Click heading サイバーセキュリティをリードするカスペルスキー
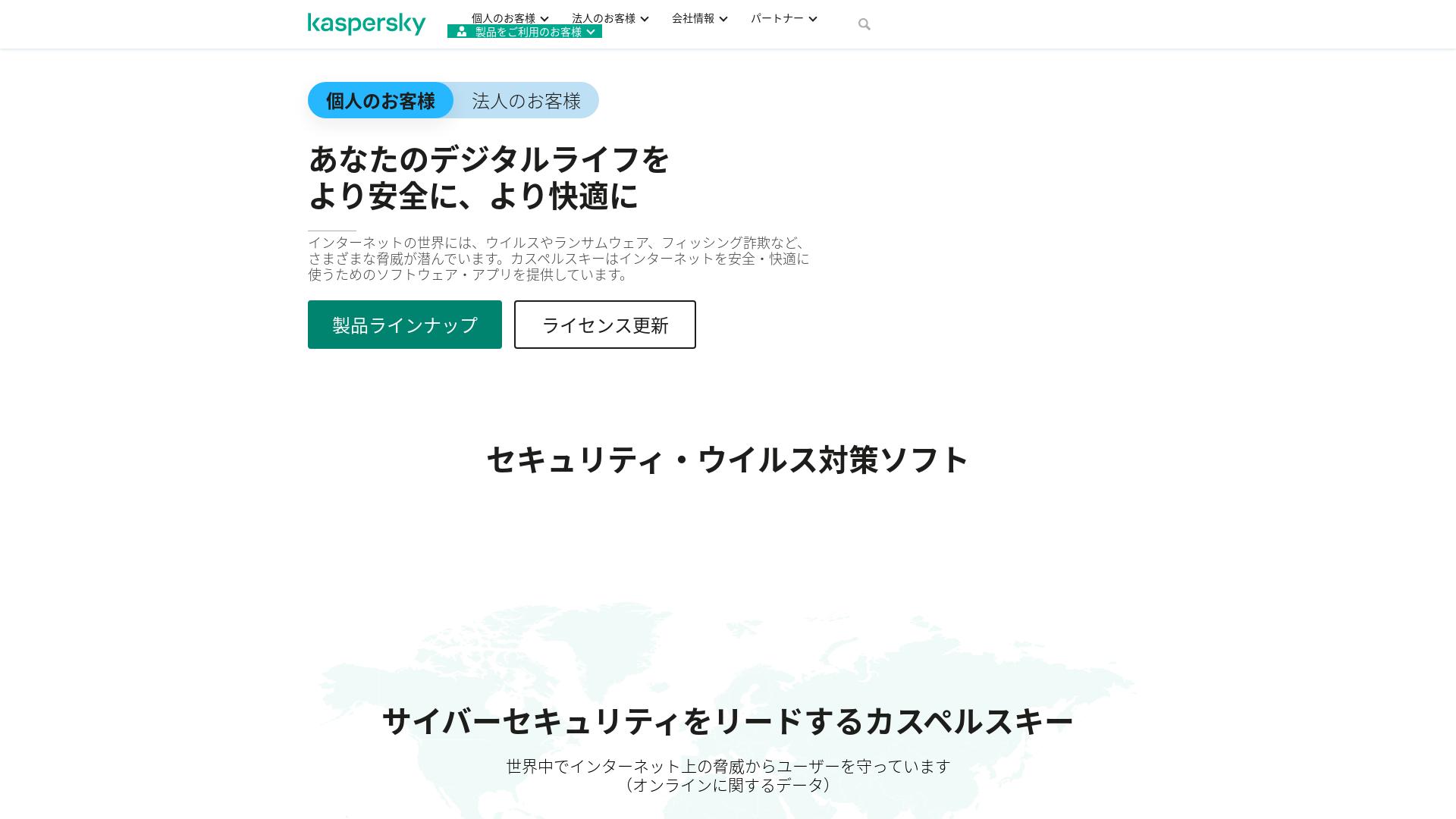Screen dimensions: 1456x819 728,720
